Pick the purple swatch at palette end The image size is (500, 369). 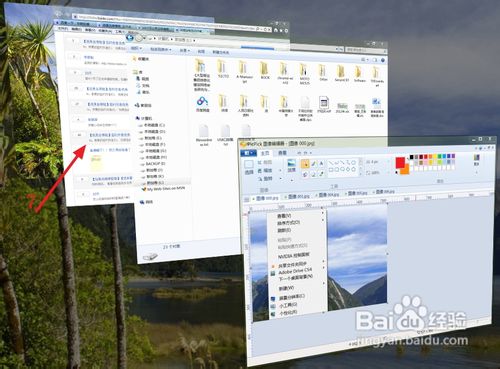tap(453, 156)
